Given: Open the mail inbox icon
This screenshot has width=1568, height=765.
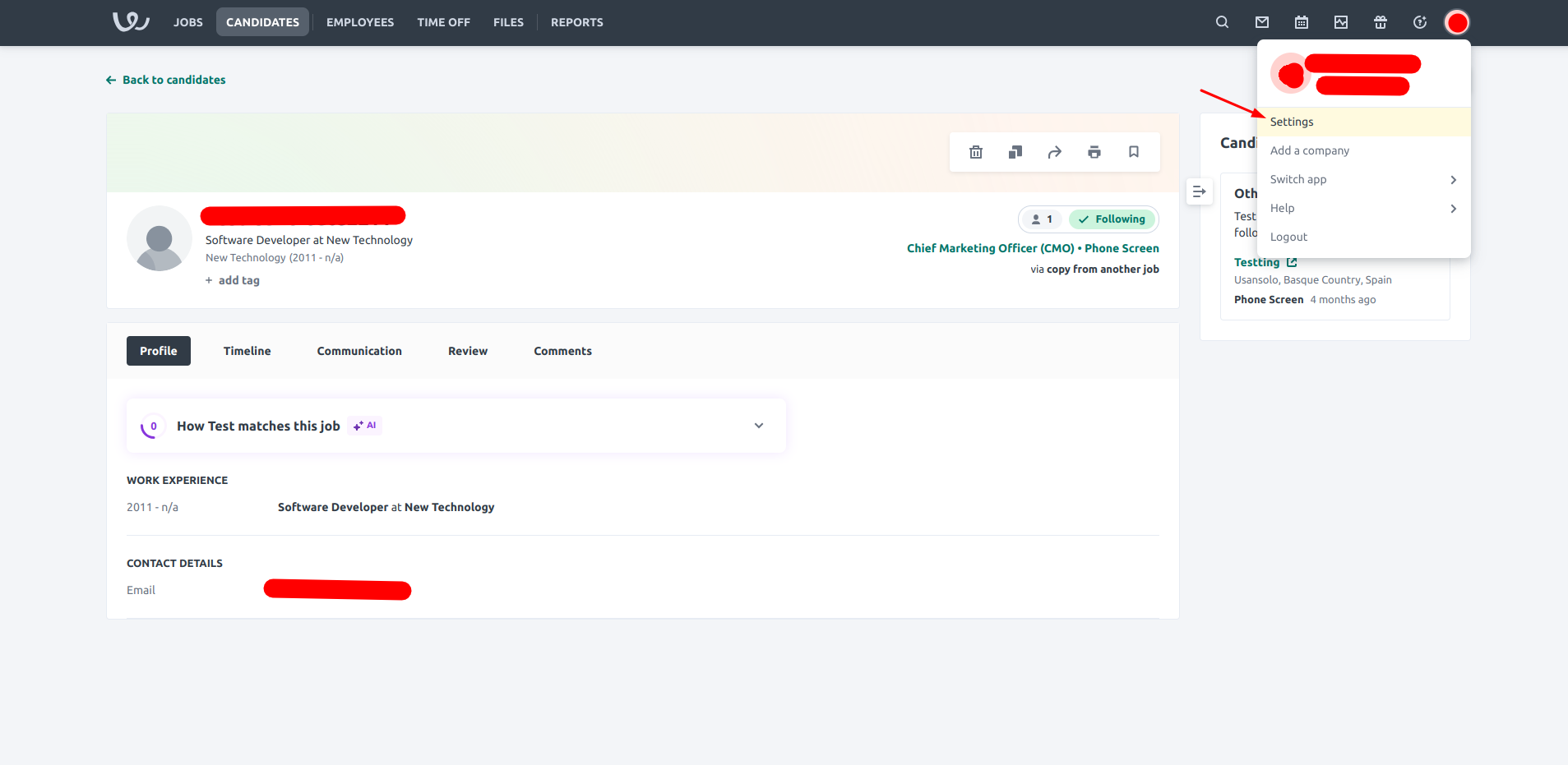Looking at the screenshot, I should (1261, 22).
